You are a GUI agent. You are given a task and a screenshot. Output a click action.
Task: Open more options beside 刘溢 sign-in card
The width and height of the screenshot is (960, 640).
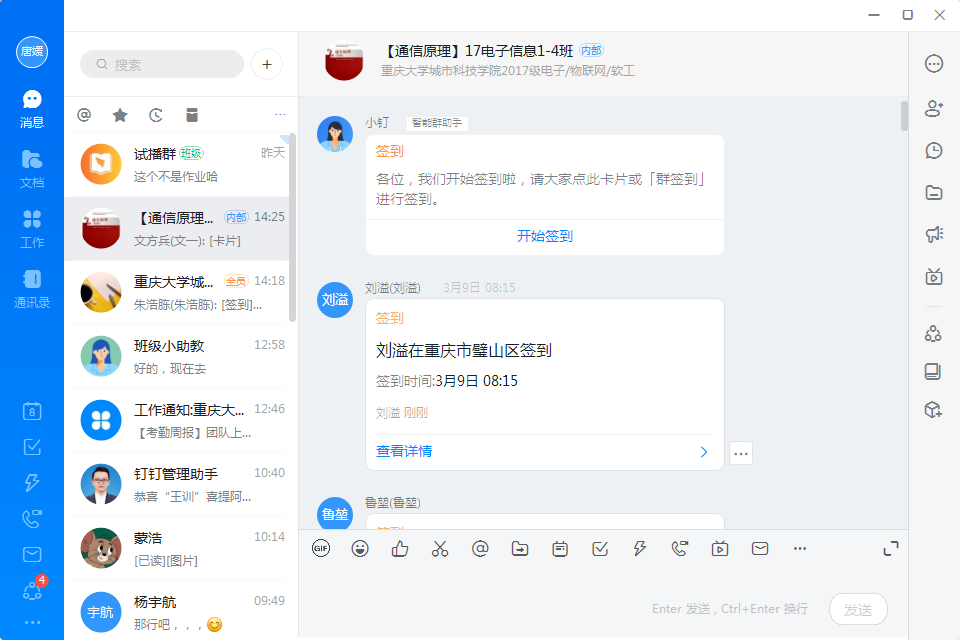pyautogui.click(x=741, y=453)
